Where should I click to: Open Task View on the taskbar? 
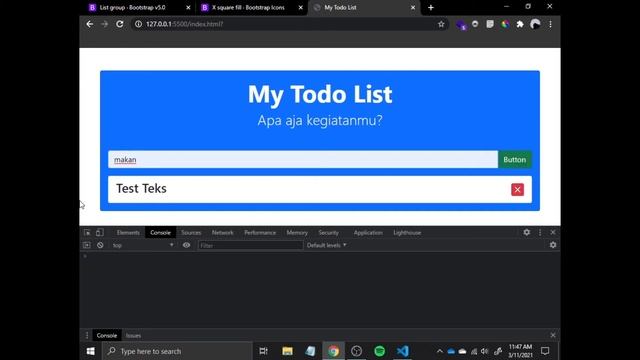point(264,351)
